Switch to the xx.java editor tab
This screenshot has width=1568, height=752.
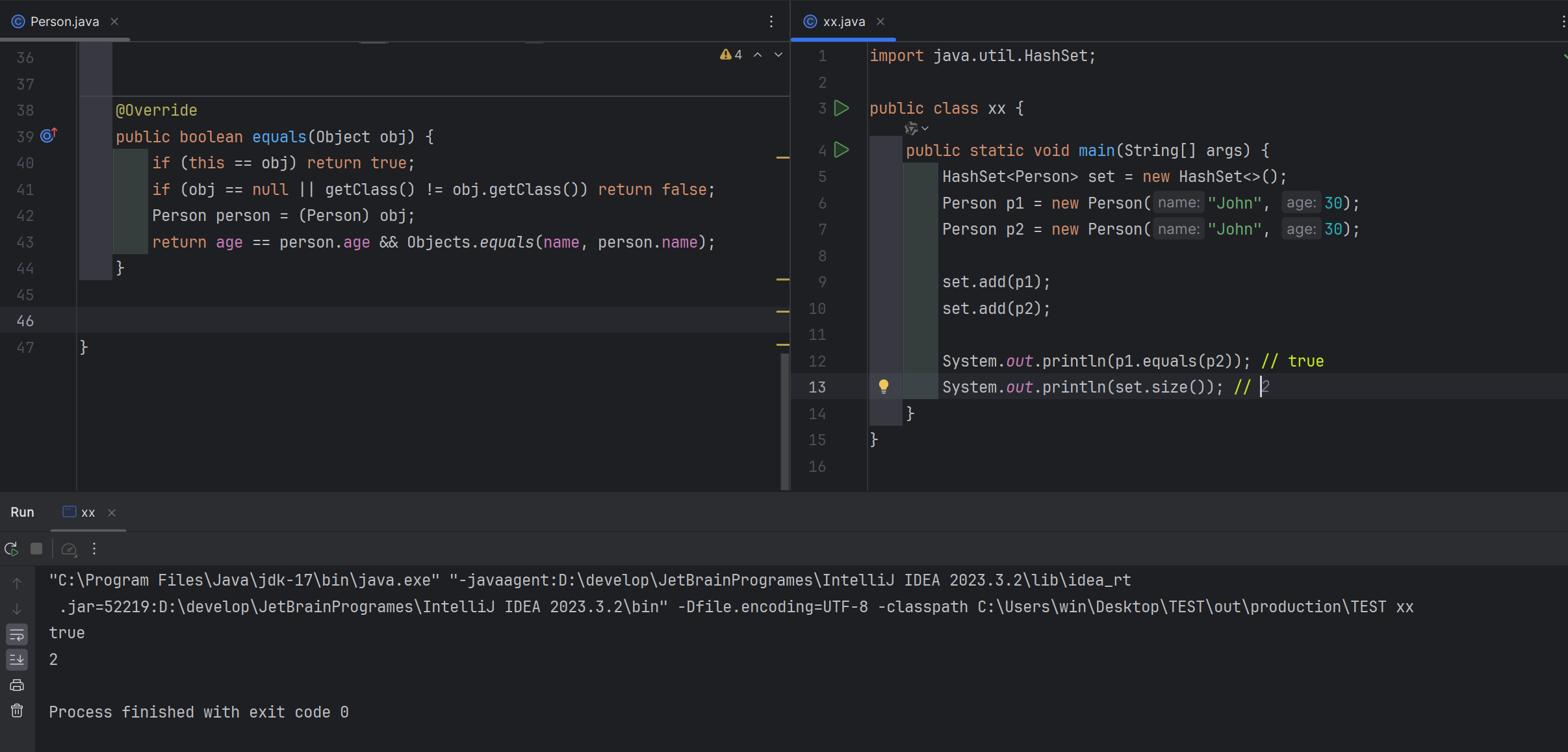pyautogui.click(x=843, y=21)
